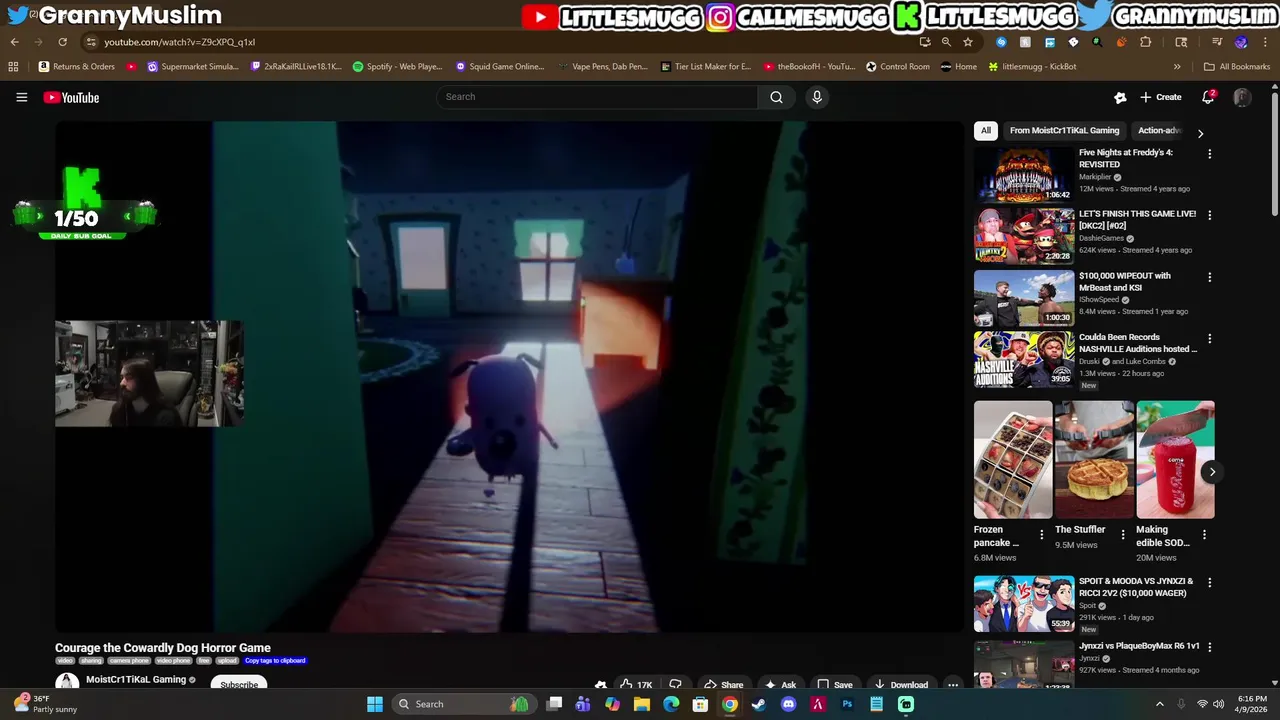Open LET'S FINISH THIS GAME LIVE thumbnail

(1024, 236)
